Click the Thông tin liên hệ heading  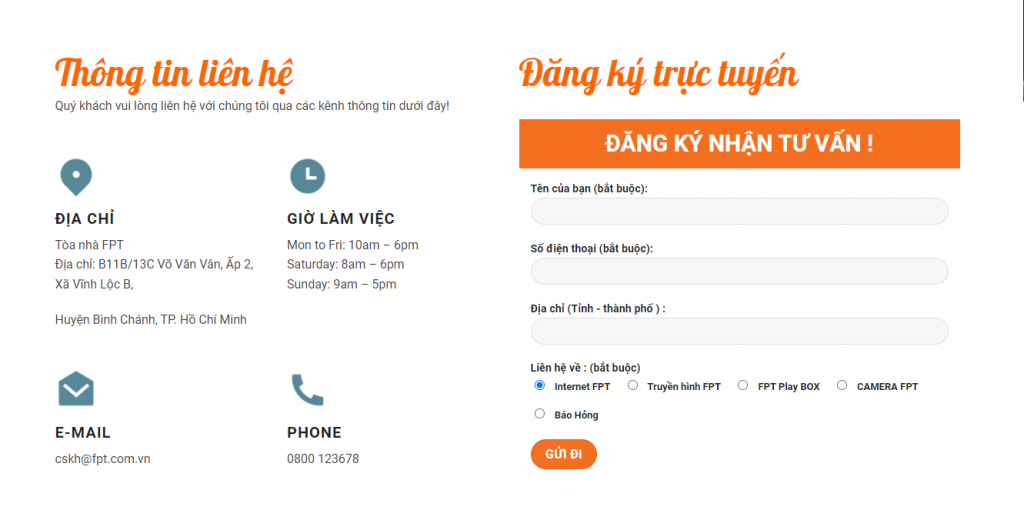pos(174,74)
